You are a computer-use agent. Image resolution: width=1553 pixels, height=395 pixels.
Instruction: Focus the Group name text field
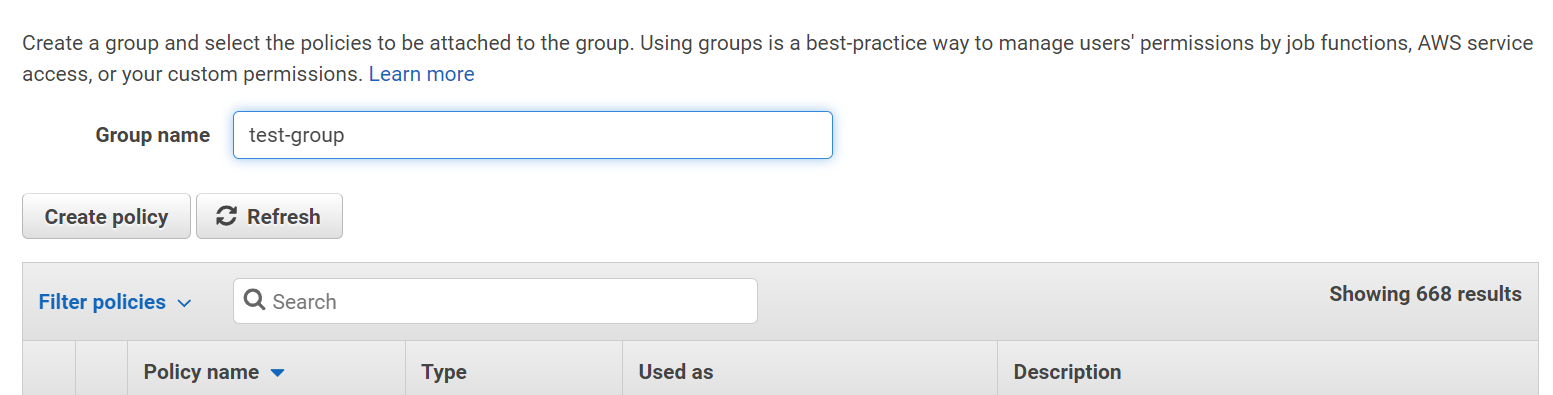[x=533, y=135]
